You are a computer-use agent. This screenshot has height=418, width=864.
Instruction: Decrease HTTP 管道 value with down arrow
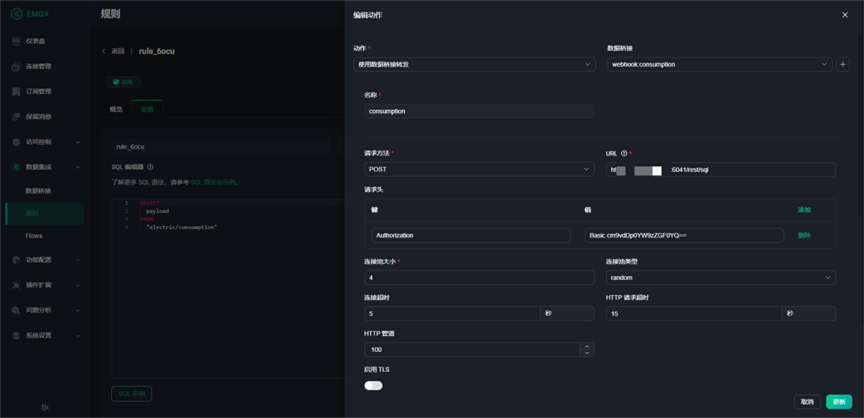587,353
